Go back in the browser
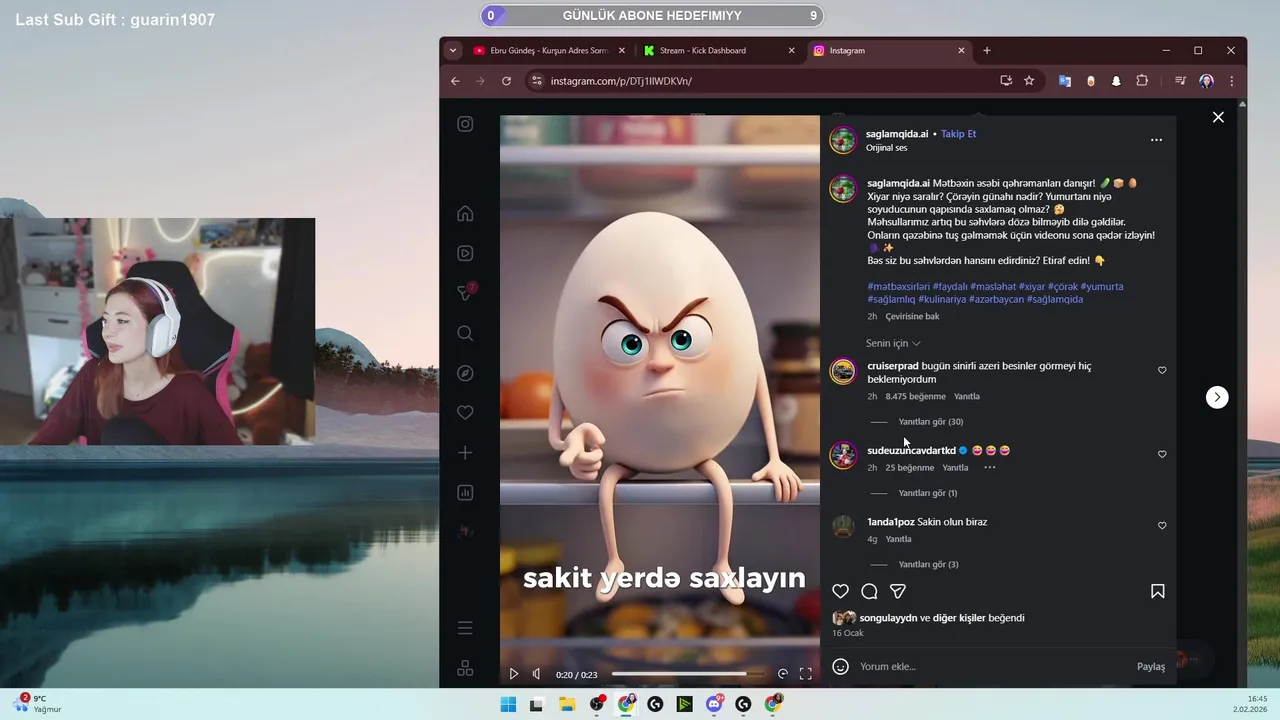The width and height of the screenshot is (1280, 720). click(x=455, y=81)
